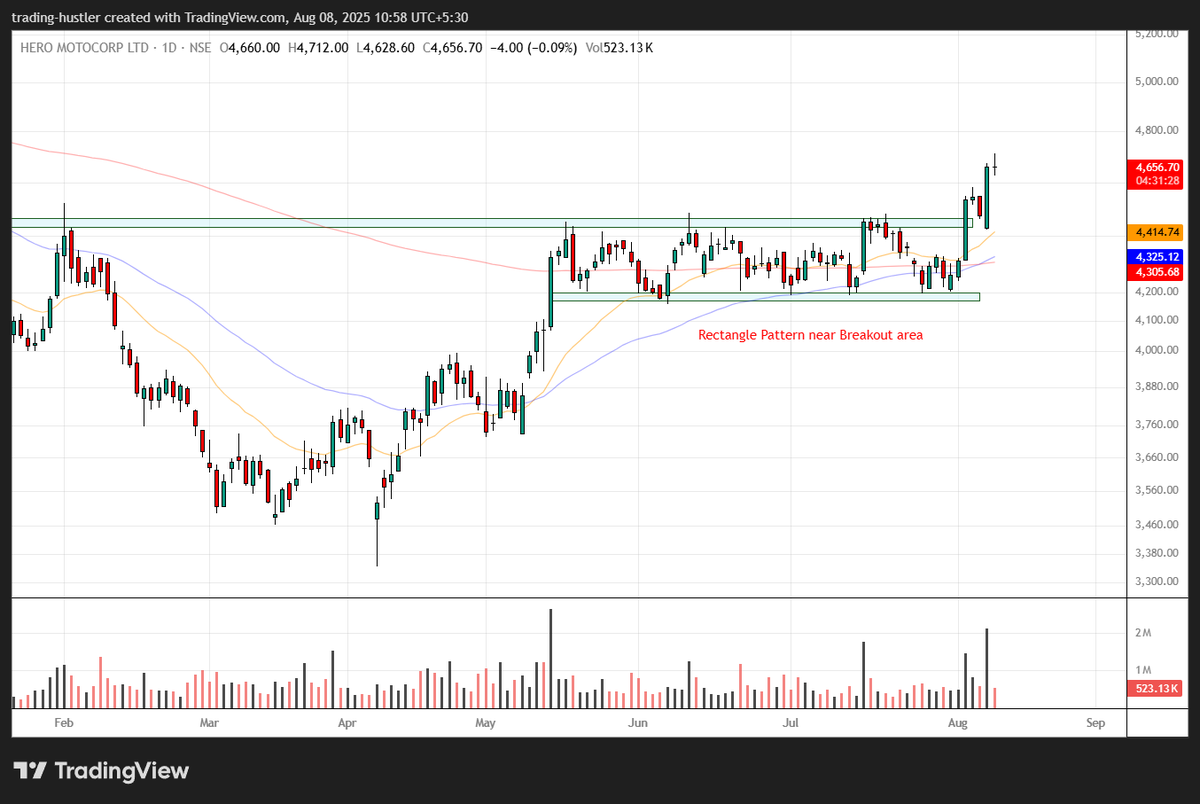Screen dimensions: 1200x804
Task: Click the orange 4,414.74 moving average label
Action: (x=1157, y=232)
